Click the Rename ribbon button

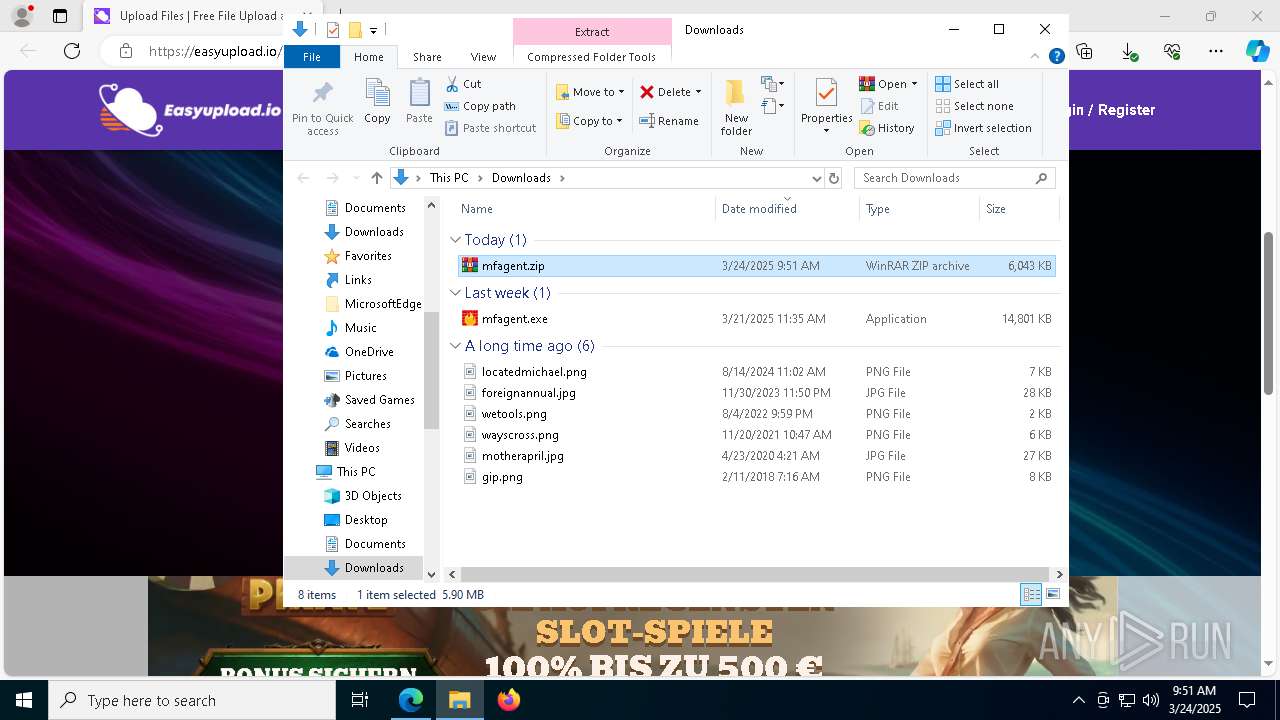(x=669, y=121)
